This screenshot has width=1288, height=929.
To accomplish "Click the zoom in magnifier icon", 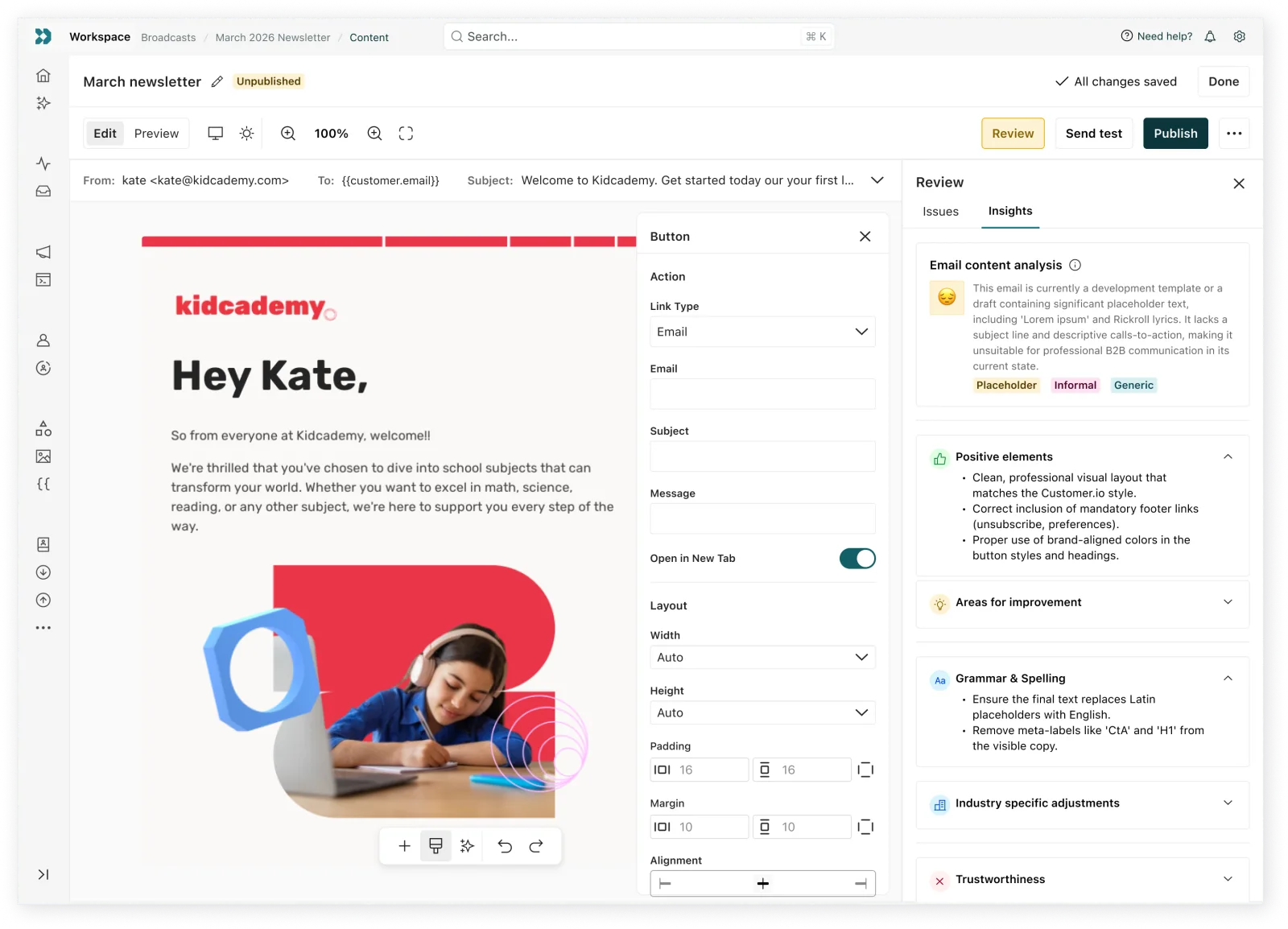I will [375, 134].
